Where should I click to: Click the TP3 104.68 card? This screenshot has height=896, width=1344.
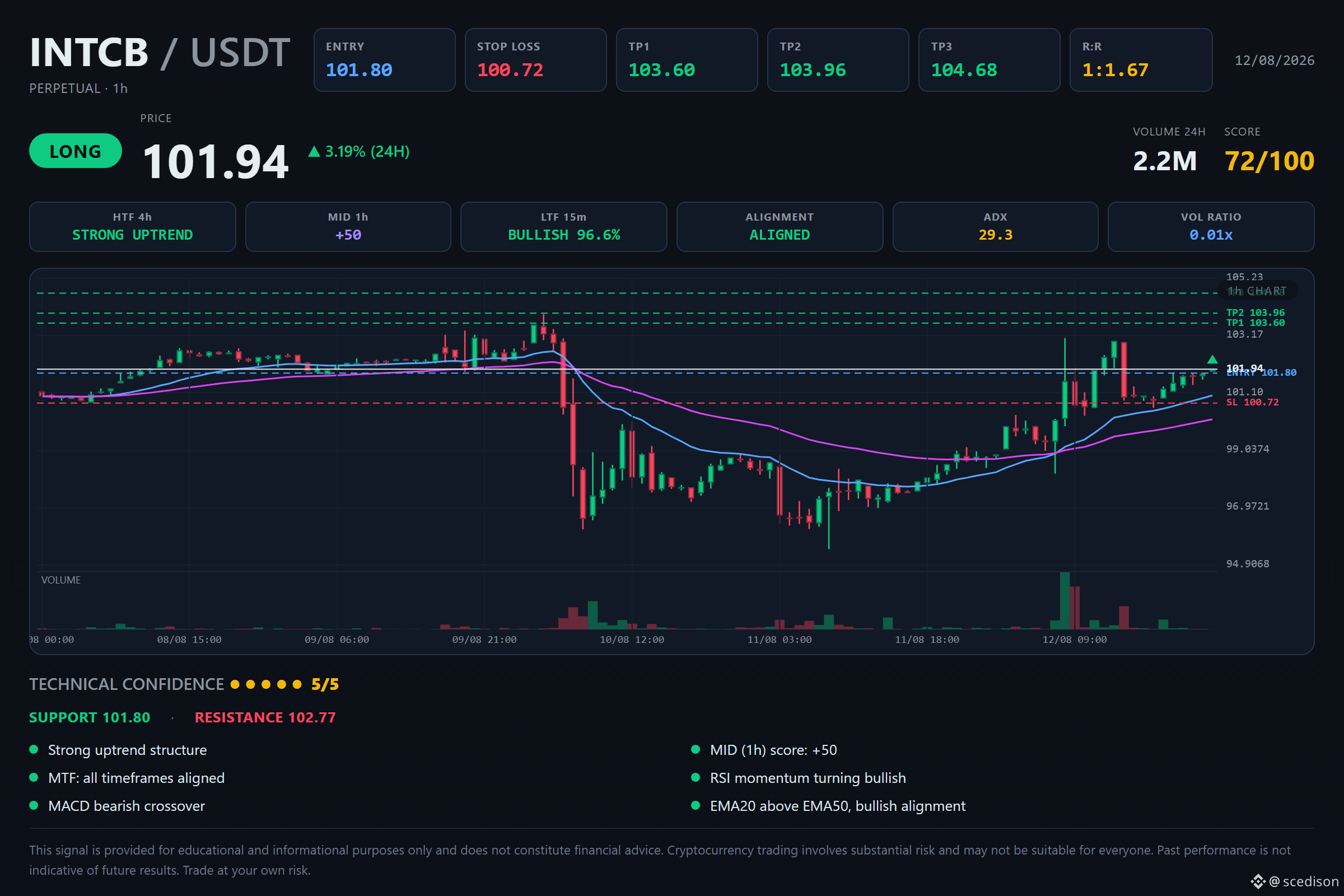tap(989, 60)
